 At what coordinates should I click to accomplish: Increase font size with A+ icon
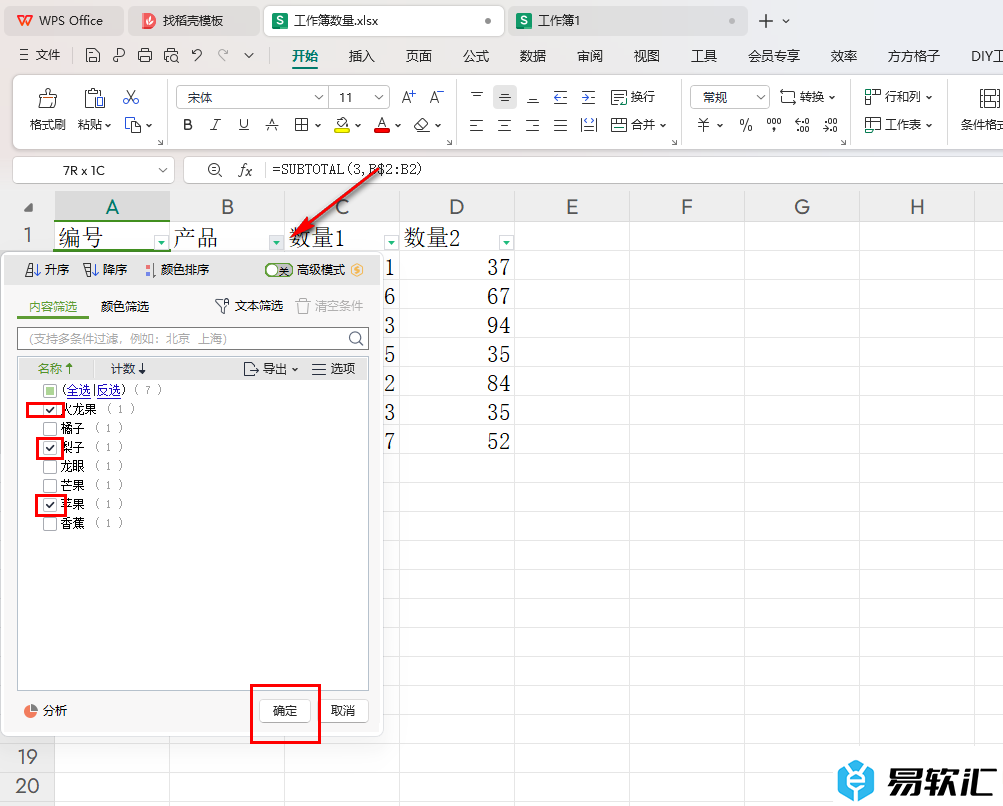[408, 97]
